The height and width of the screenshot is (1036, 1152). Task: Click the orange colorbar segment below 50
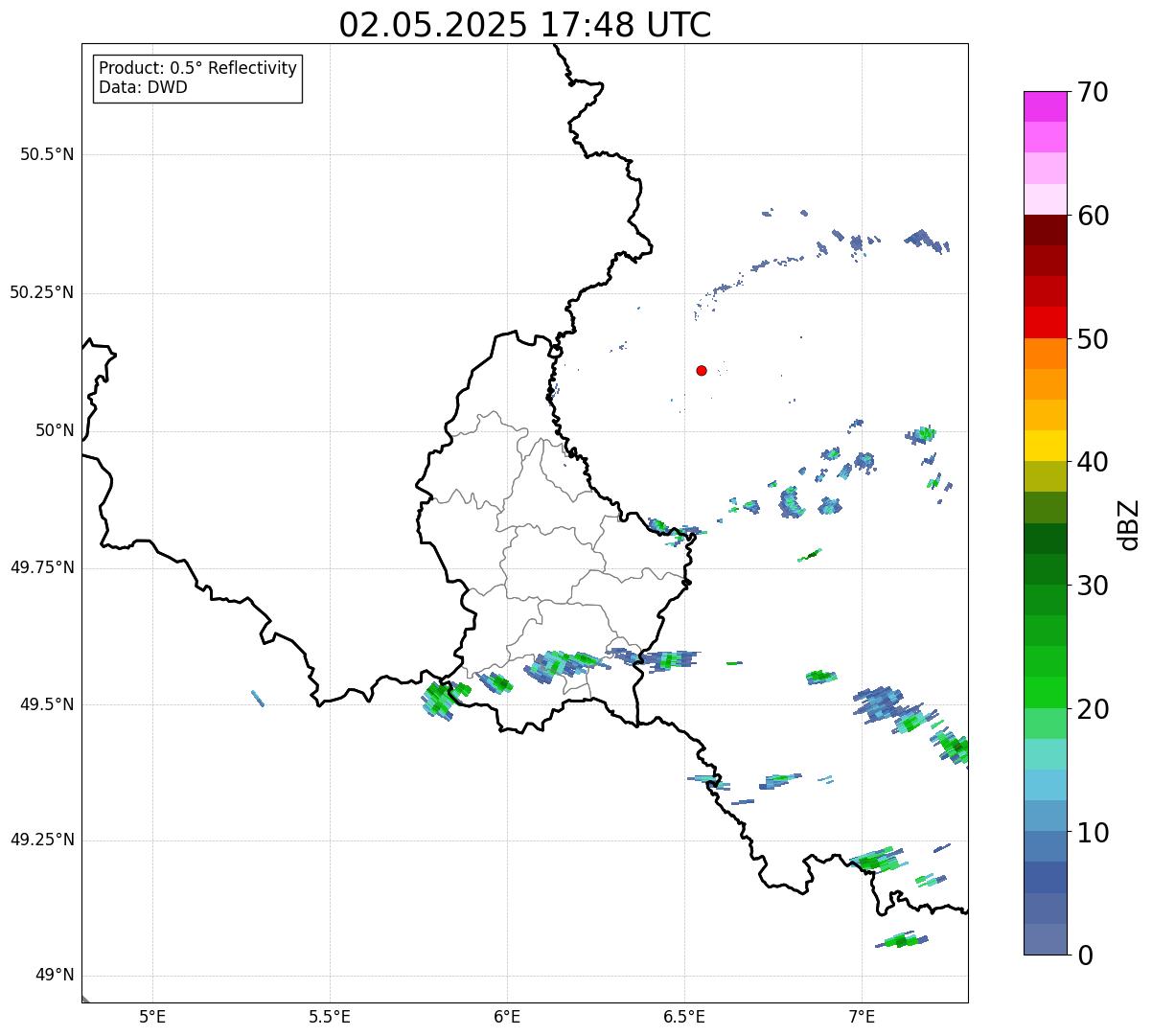click(1045, 354)
